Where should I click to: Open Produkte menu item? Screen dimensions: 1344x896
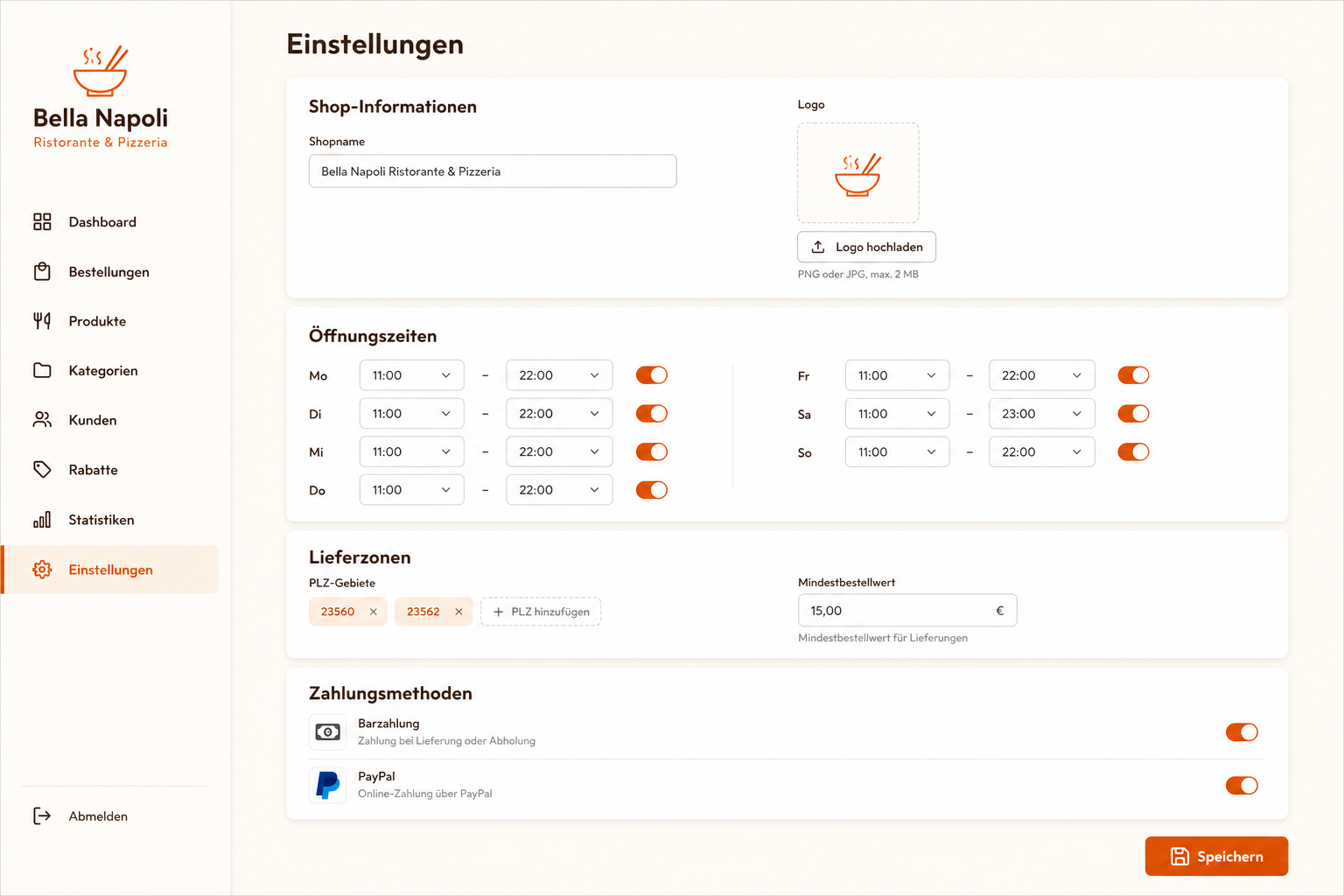click(111, 321)
